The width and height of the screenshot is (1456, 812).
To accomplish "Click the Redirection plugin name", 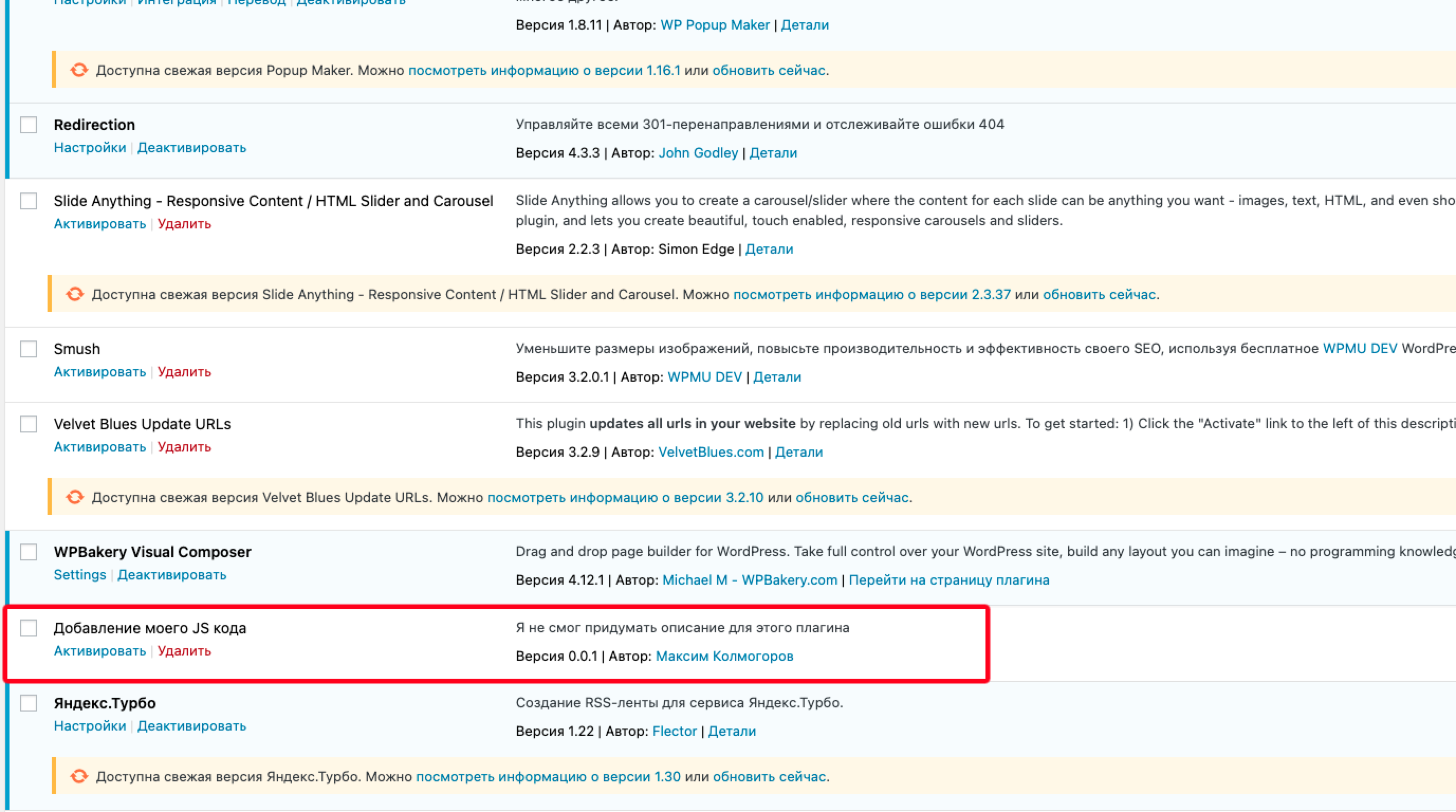I will (95, 125).
